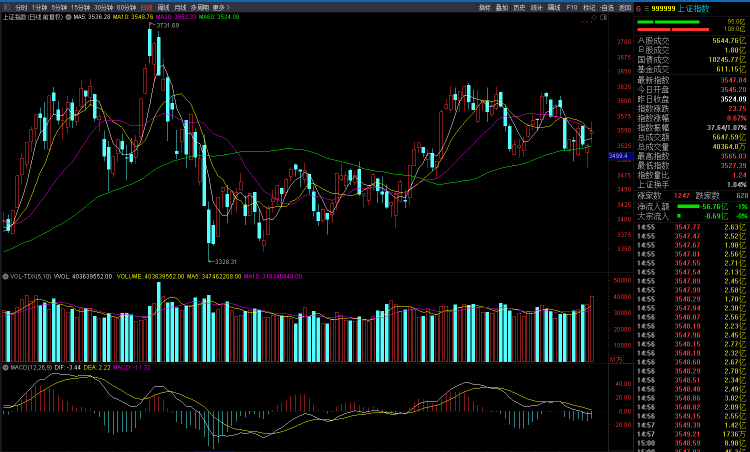Screen dimensions: 750x452
Task: Toggle the 画线 drawing tools
Action: 554,8
